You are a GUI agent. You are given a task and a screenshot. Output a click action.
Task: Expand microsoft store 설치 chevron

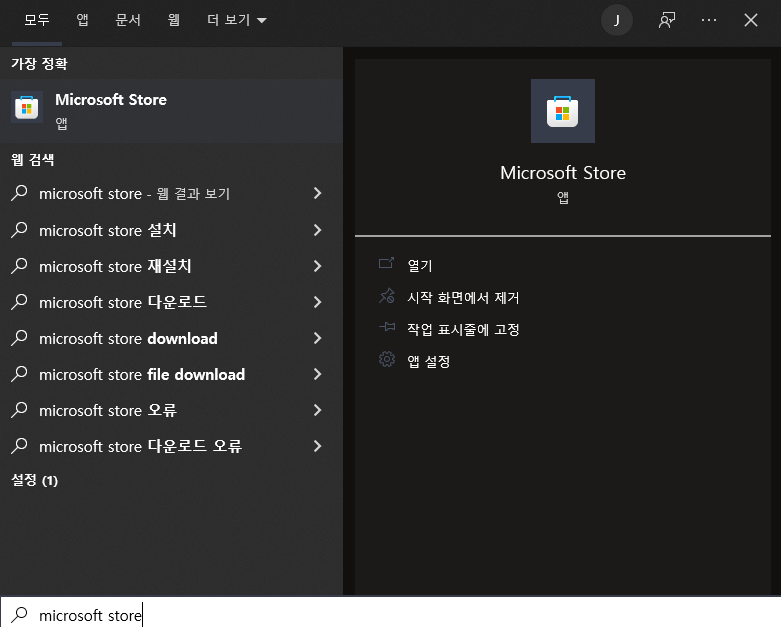tap(317, 230)
